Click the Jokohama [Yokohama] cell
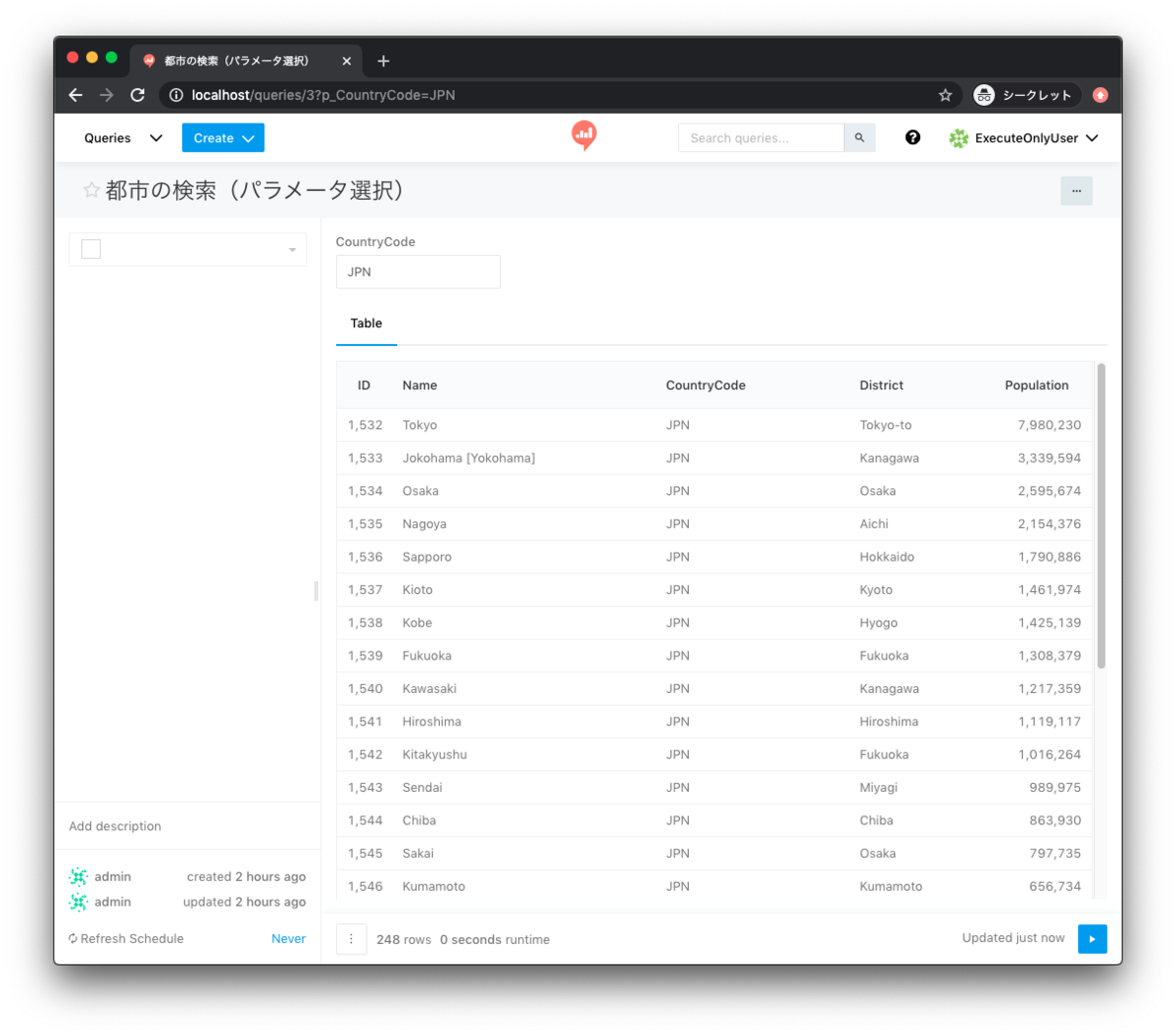Screen dimensions: 1176x1036 468,458
